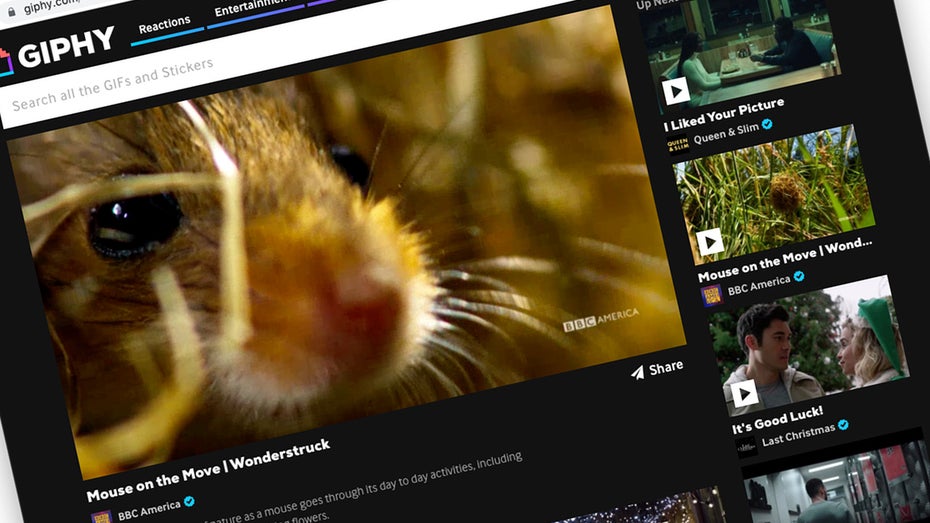Click play icon on "It's Good Luck!" thumbnail
The image size is (930, 523).
click(744, 394)
